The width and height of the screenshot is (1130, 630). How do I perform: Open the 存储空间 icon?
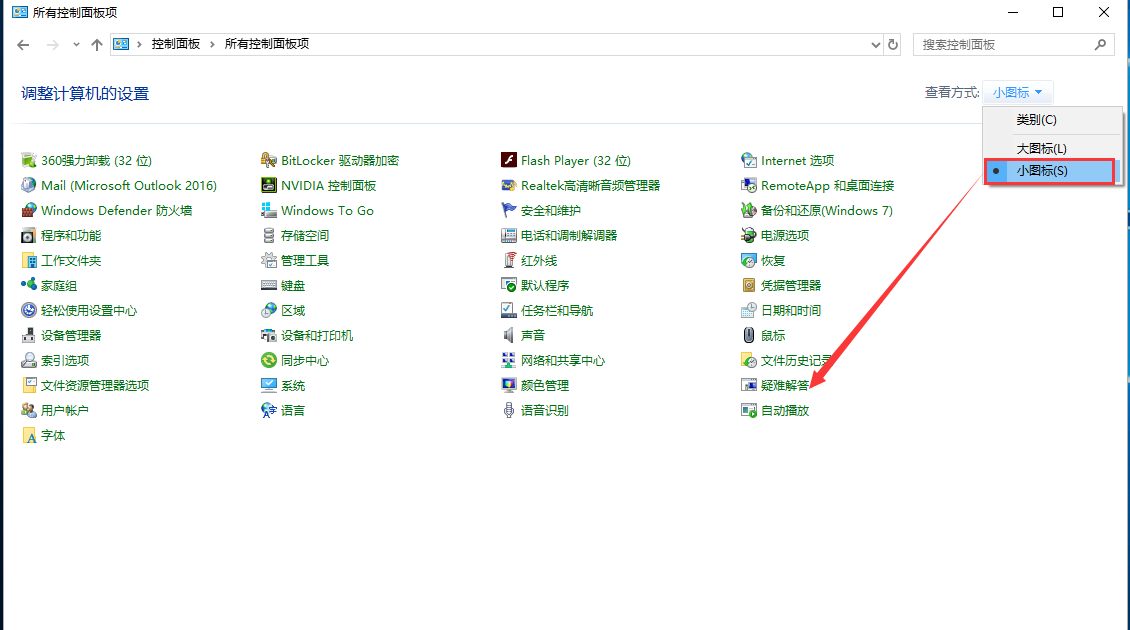269,236
